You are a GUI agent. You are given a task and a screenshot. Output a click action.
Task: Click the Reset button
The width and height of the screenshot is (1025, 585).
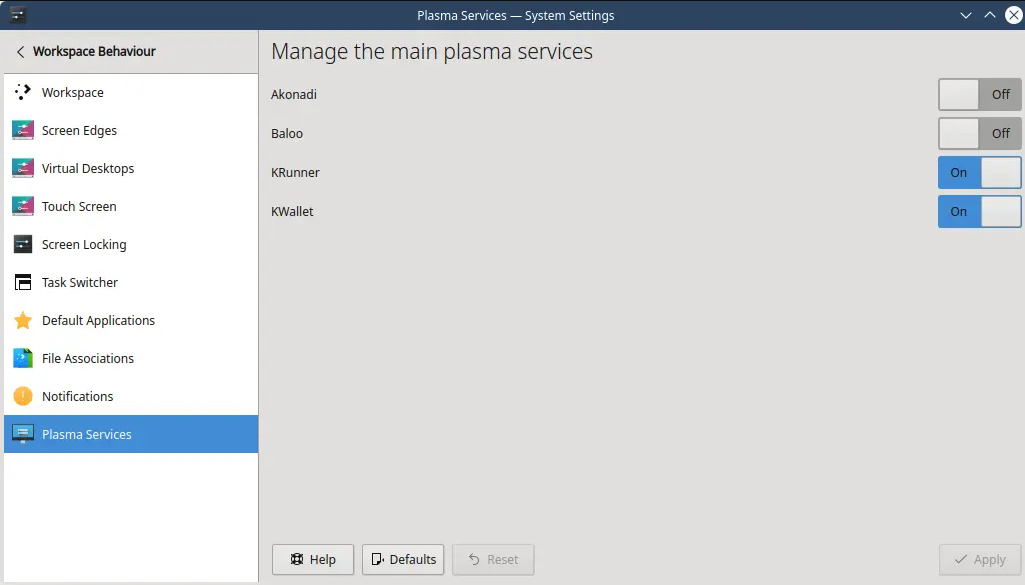(493, 560)
